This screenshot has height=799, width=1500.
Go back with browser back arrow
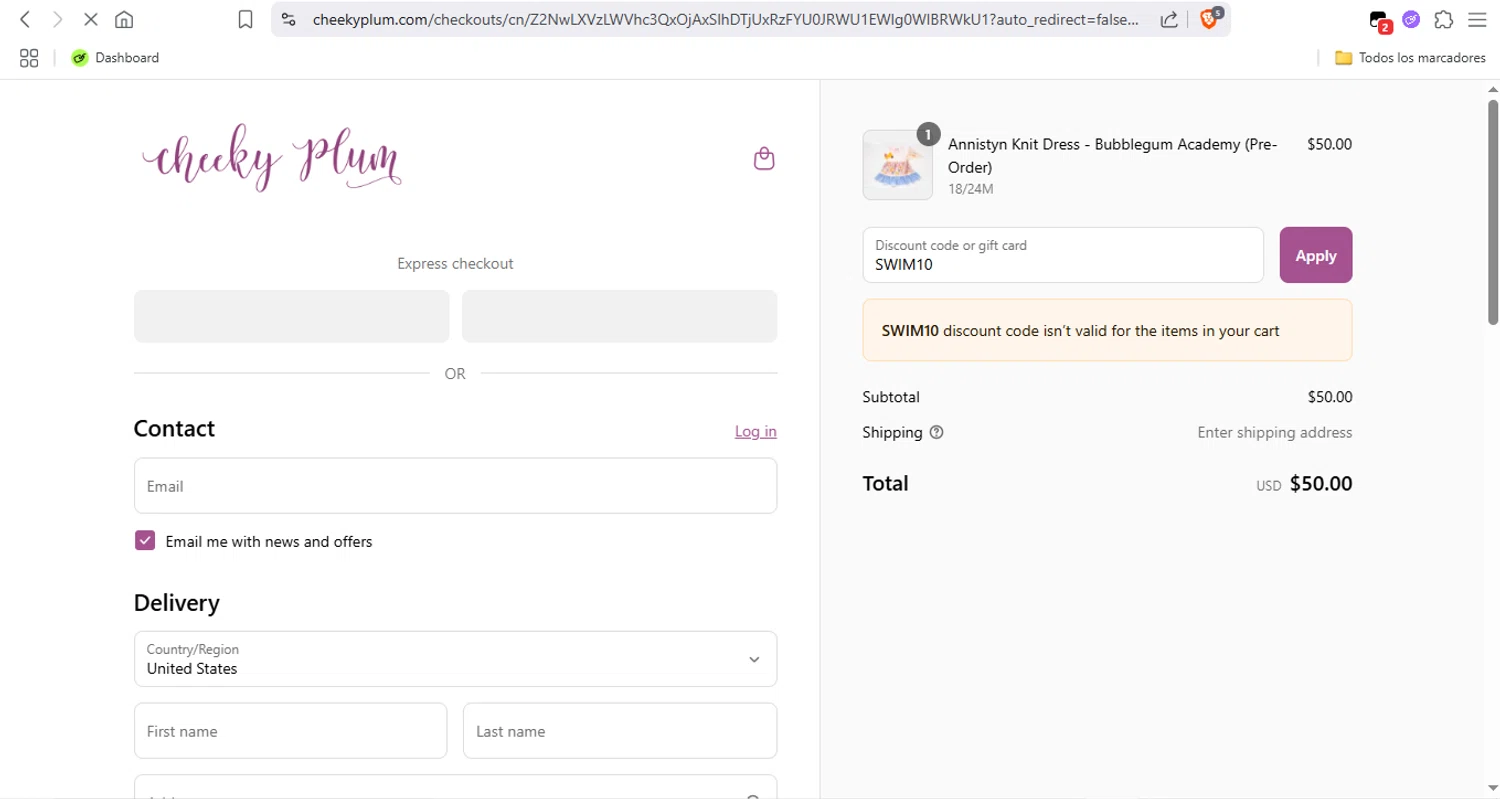click(x=26, y=19)
